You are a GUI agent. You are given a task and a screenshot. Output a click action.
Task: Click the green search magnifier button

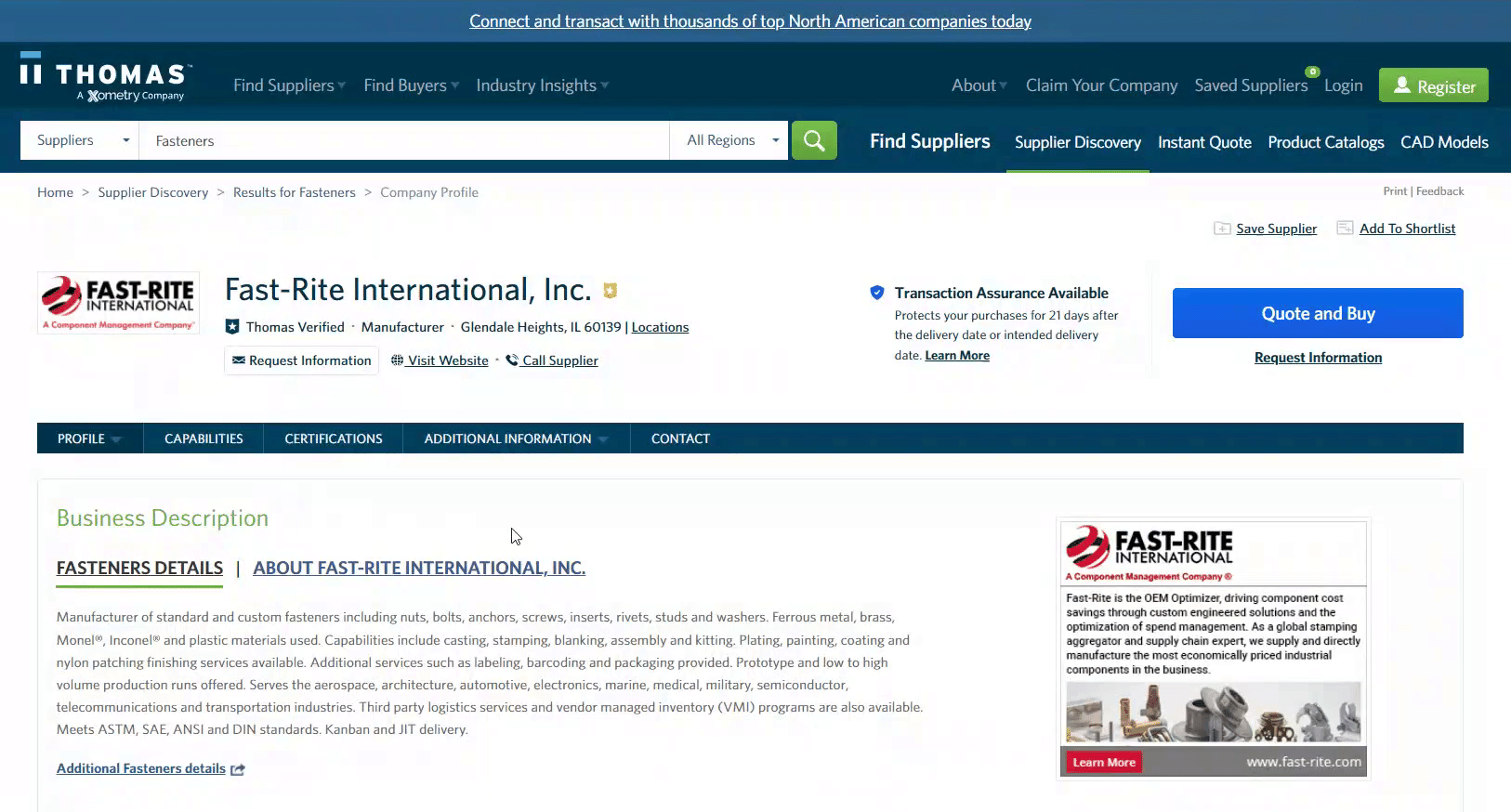814,140
